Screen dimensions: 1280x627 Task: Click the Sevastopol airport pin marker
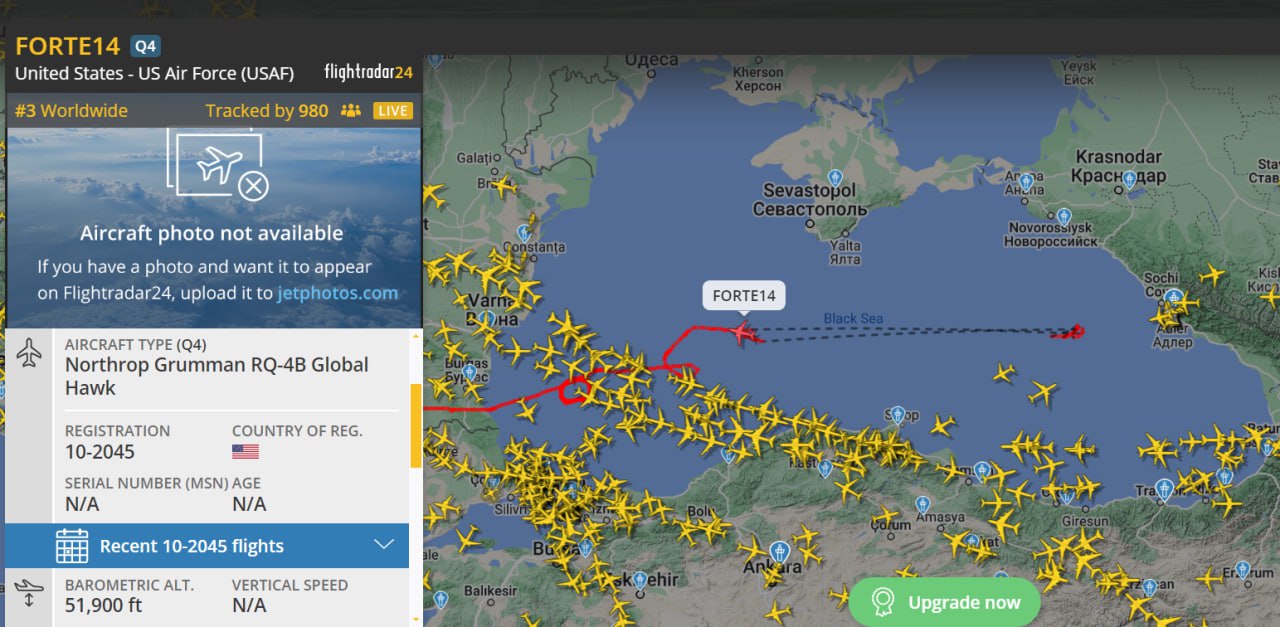835,177
